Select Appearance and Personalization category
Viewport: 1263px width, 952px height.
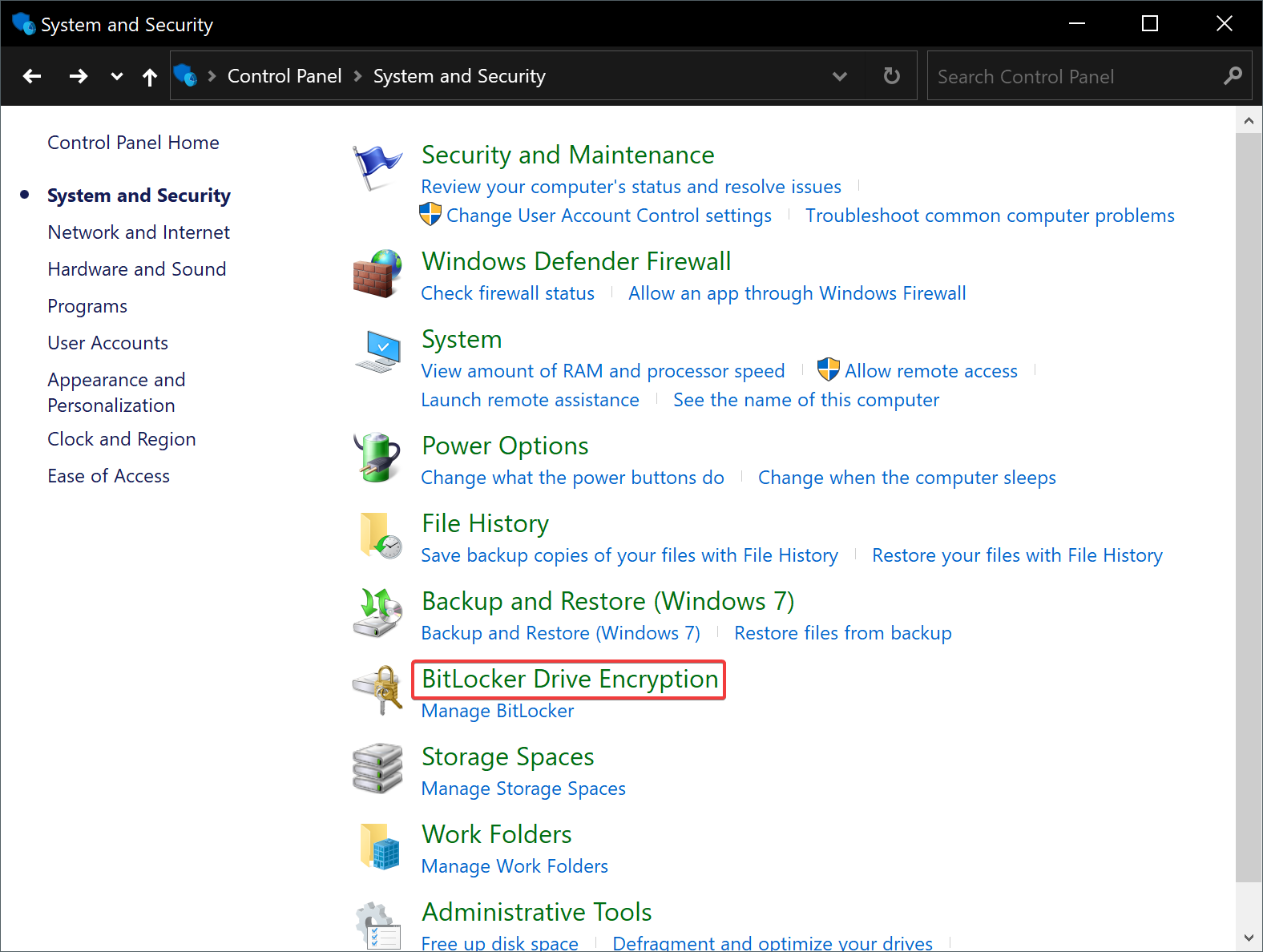click(116, 393)
